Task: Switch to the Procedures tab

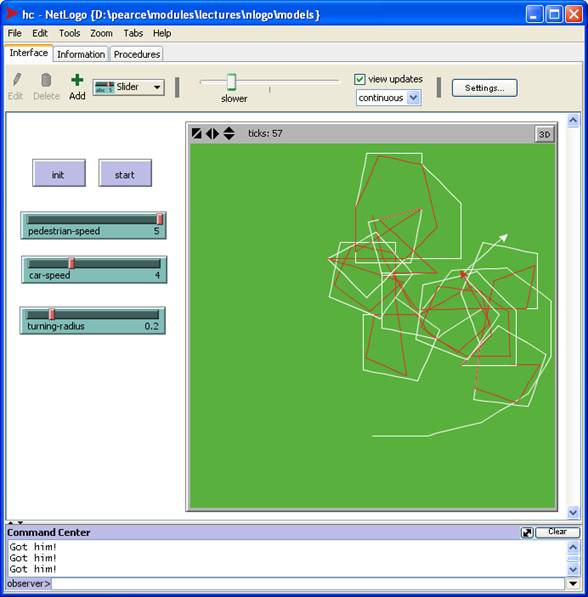Action: tap(137, 54)
